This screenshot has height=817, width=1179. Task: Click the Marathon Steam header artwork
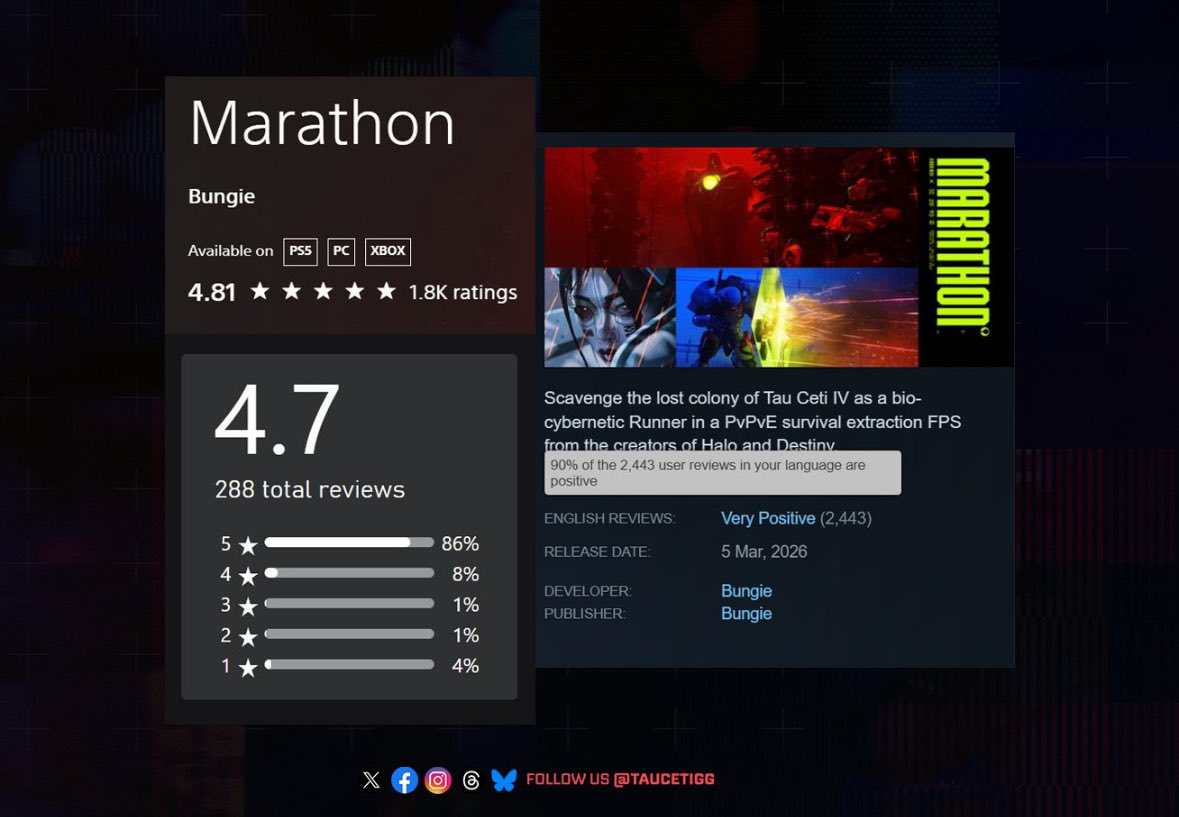click(779, 257)
